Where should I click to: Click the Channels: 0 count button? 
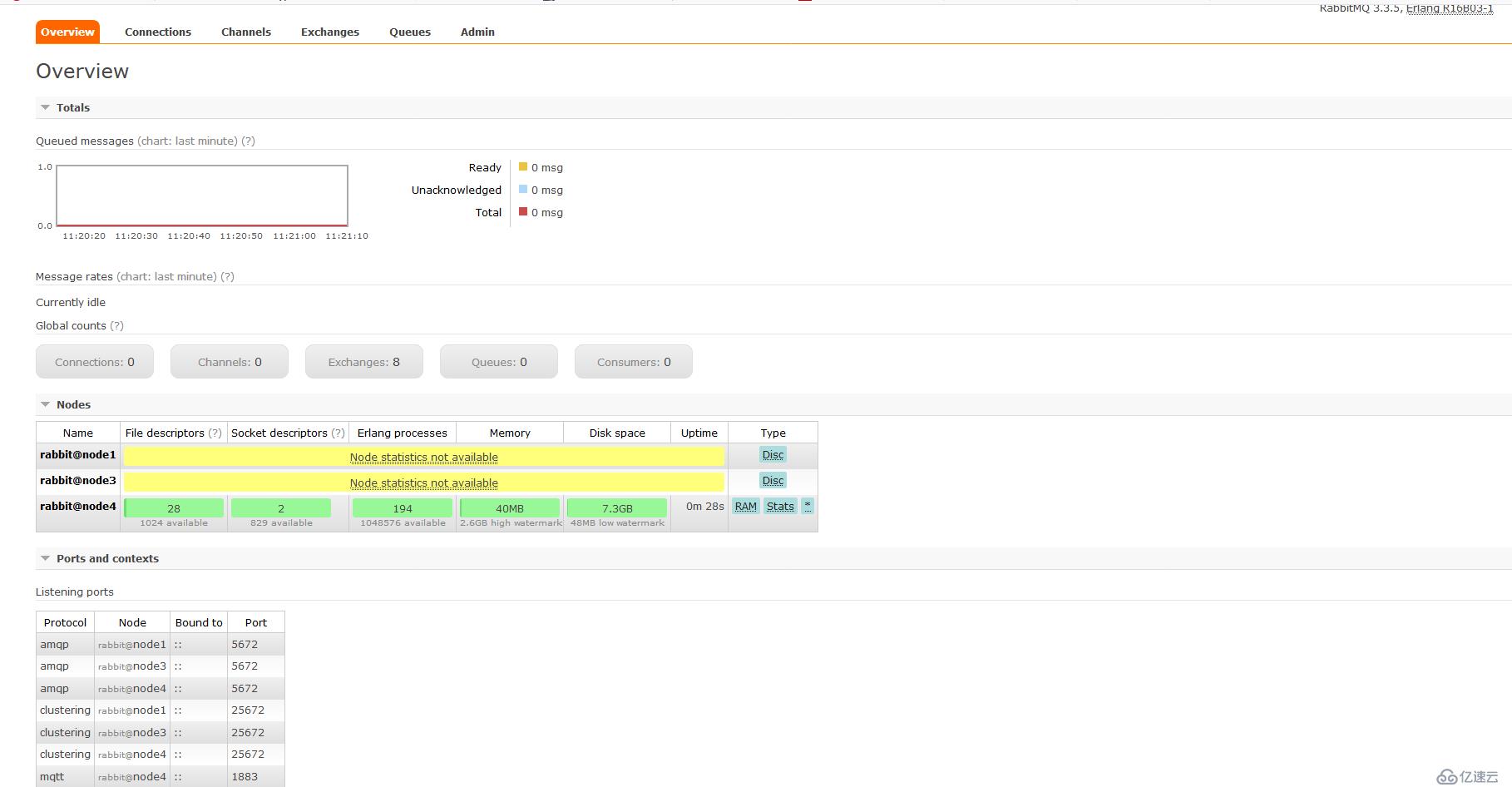[x=230, y=362]
